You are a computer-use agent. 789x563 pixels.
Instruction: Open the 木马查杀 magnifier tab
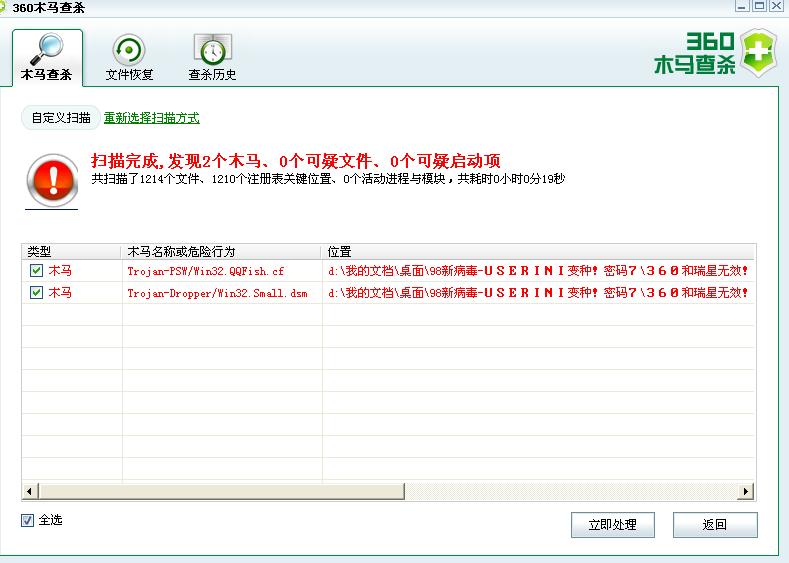click(x=47, y=57)
